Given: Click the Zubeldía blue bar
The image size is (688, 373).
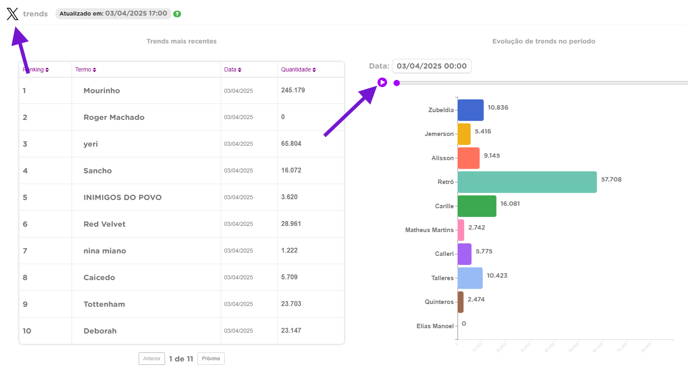Looking at the screenshot, I should pos(470,110).
